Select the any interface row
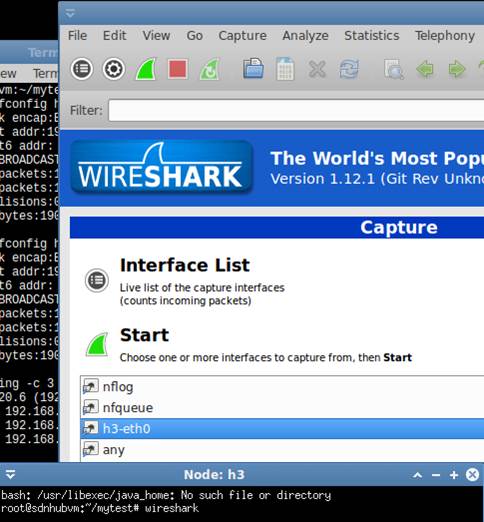484x522 pixels. [282, 450]
